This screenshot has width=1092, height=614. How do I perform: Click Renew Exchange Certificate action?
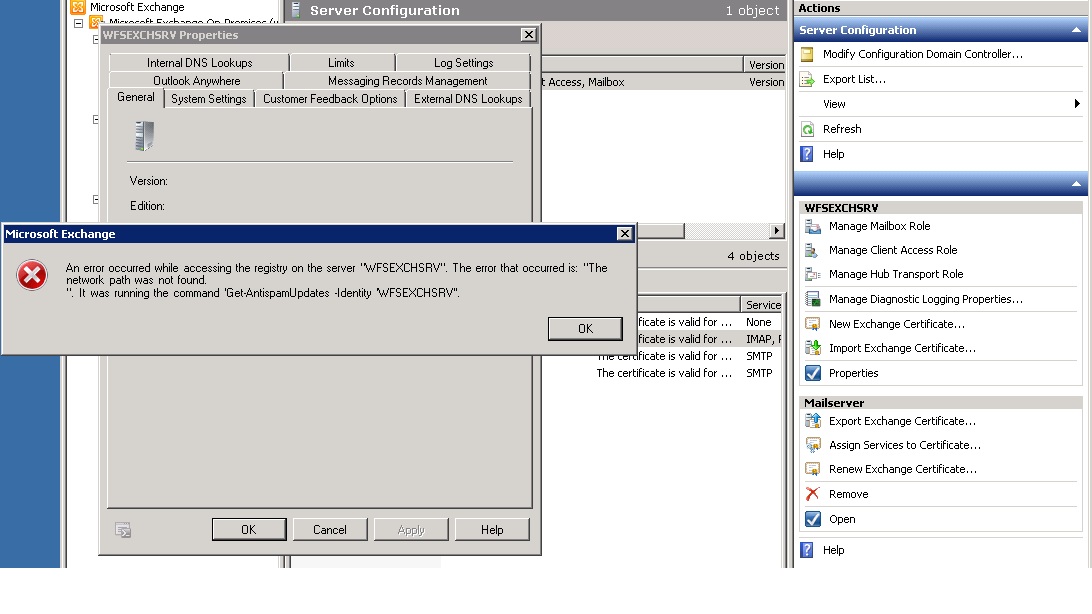(x=903, y=469)
